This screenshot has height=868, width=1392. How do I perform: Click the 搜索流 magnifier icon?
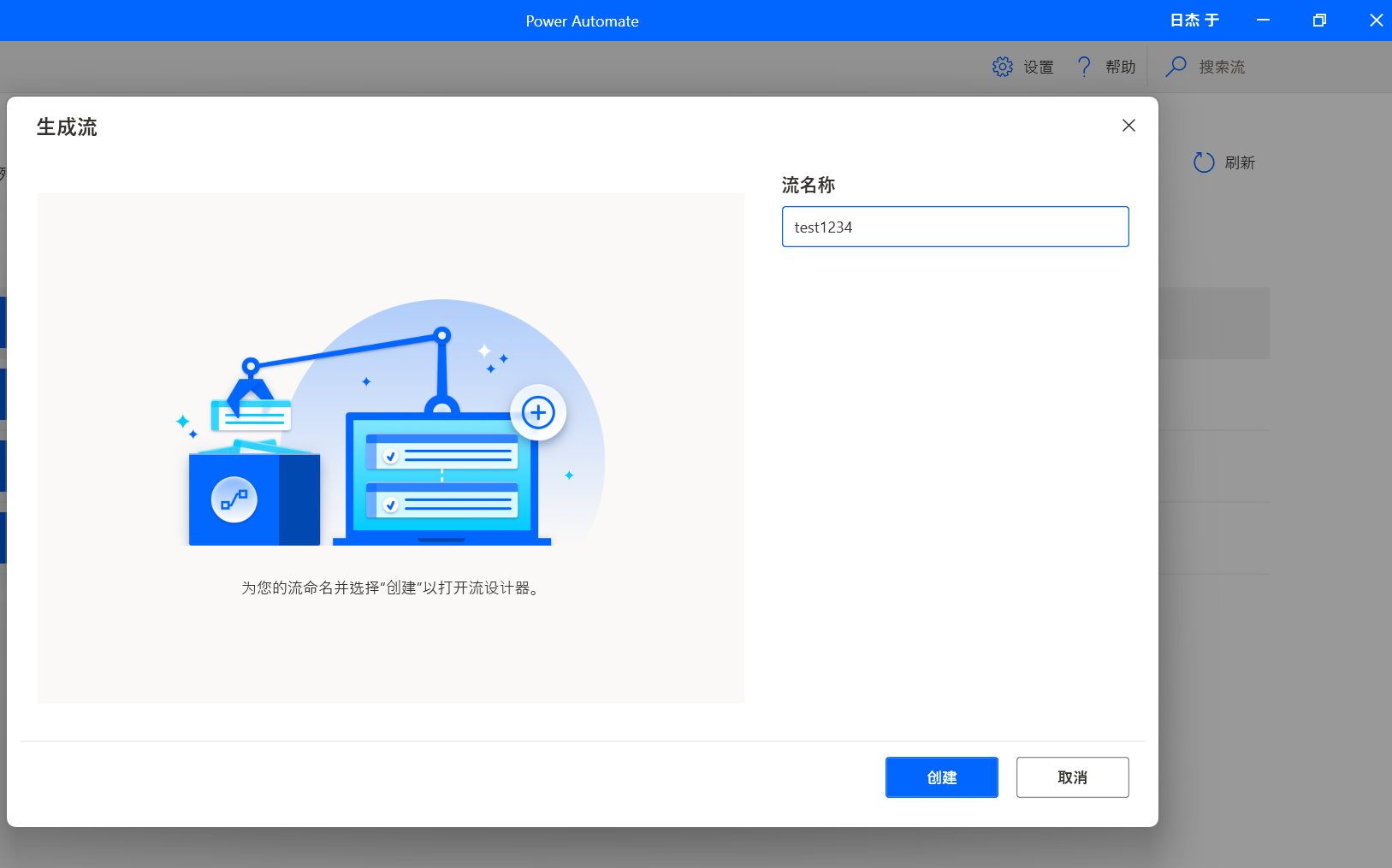[x=1176, y=66]
